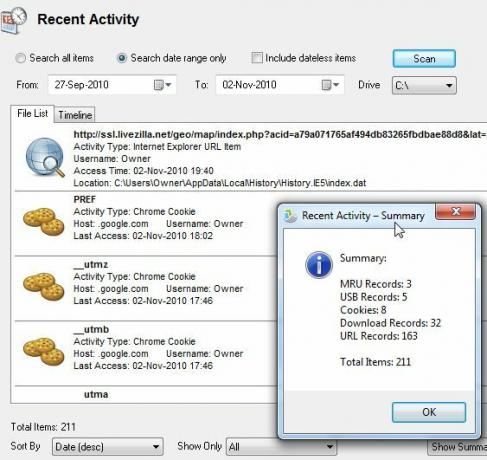Click the livezilla URL entry title
Viewport: 487px width, 460px height.
click(x=280, y=134)
